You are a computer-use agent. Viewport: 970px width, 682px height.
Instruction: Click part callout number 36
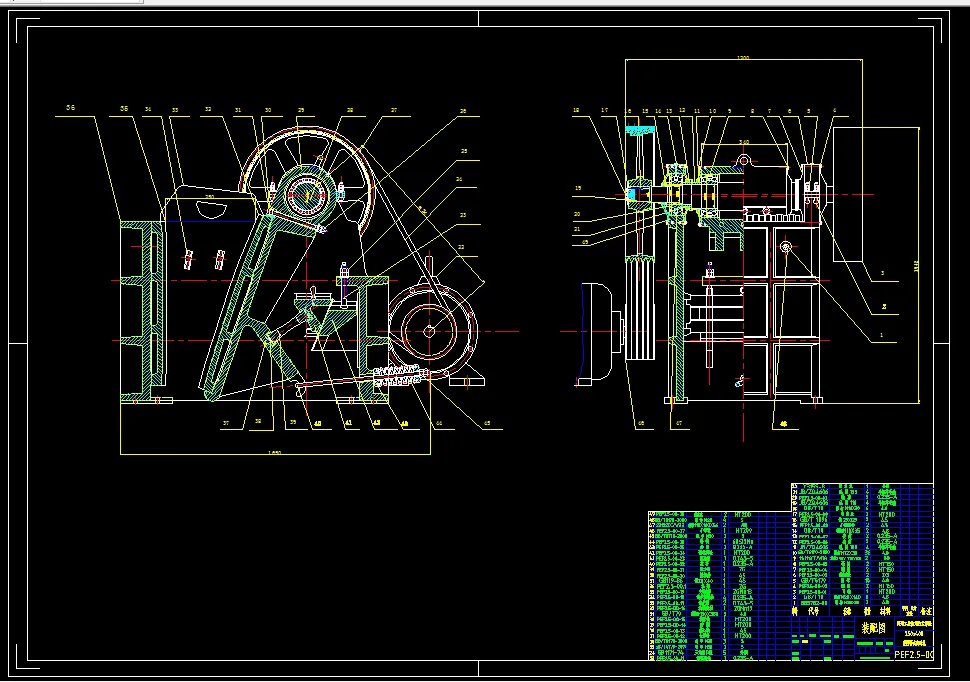pos(71,108)
